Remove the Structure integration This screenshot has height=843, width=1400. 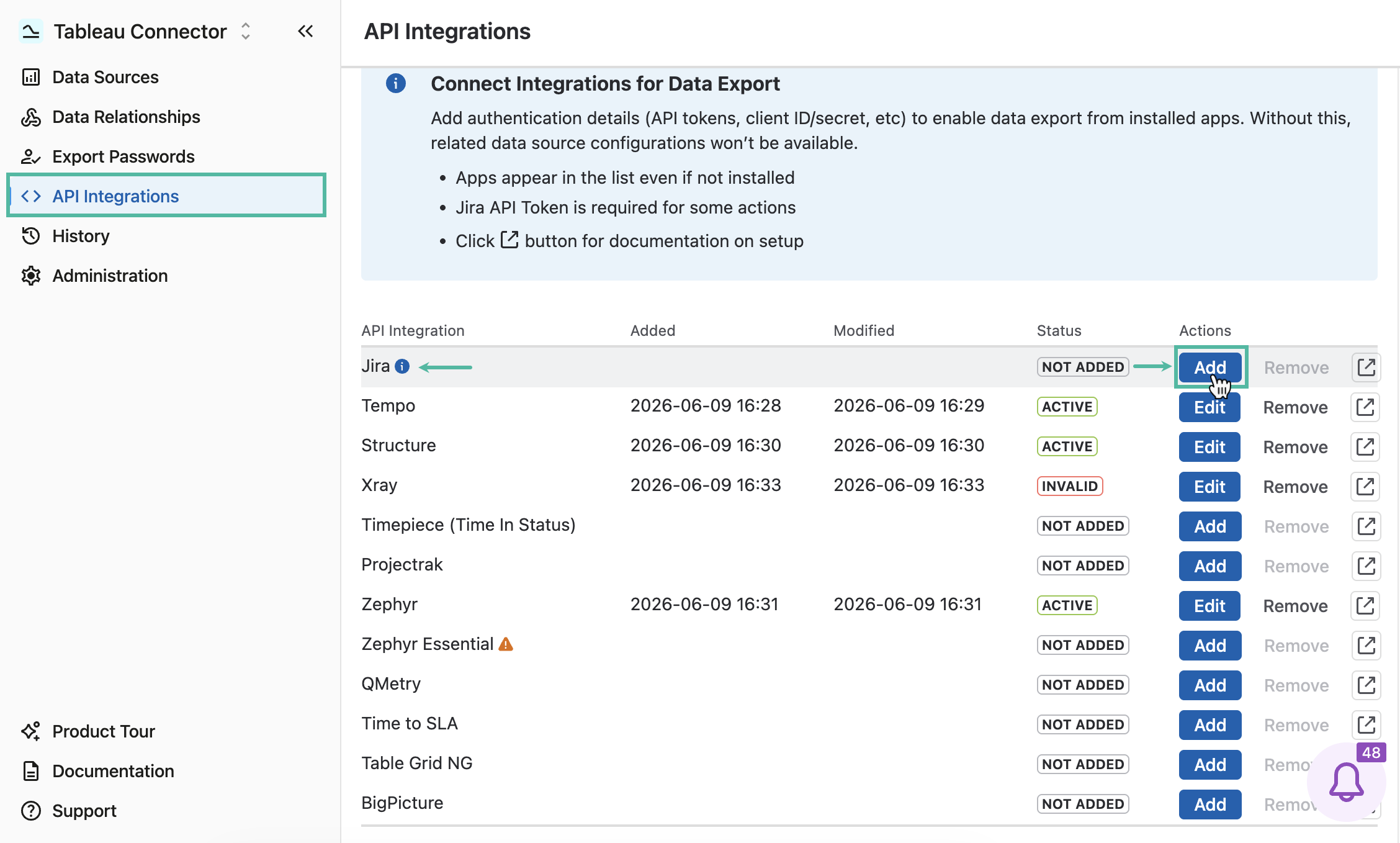point(1296,447)
